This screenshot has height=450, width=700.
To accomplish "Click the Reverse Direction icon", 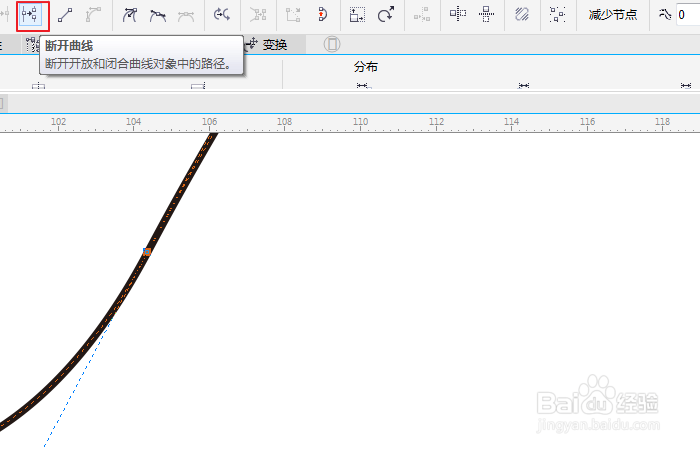I will click(x=222, y=15).
